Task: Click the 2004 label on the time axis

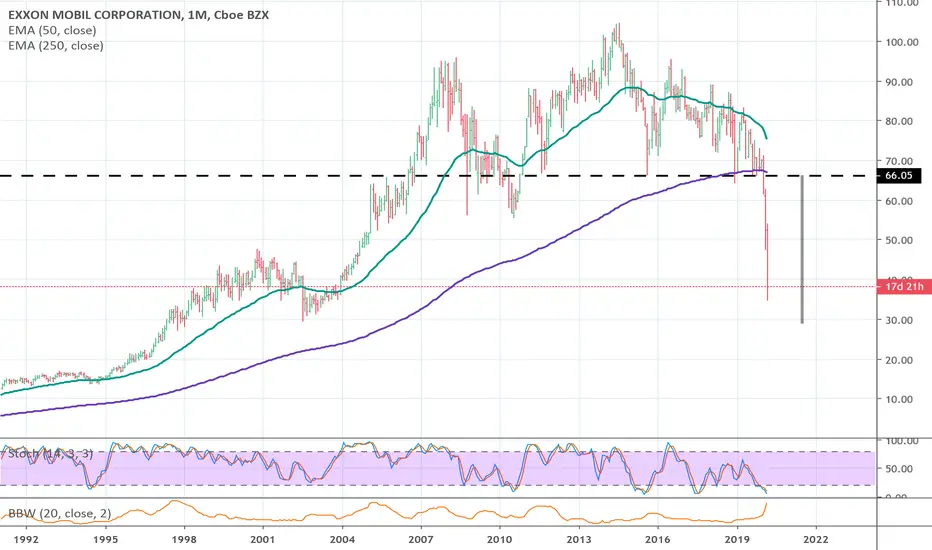Action: (342, 539)
